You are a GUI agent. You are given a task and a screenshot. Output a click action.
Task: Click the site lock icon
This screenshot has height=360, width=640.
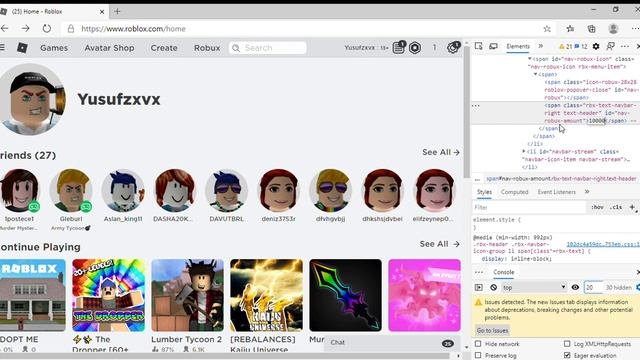click(x=71, y=29)
